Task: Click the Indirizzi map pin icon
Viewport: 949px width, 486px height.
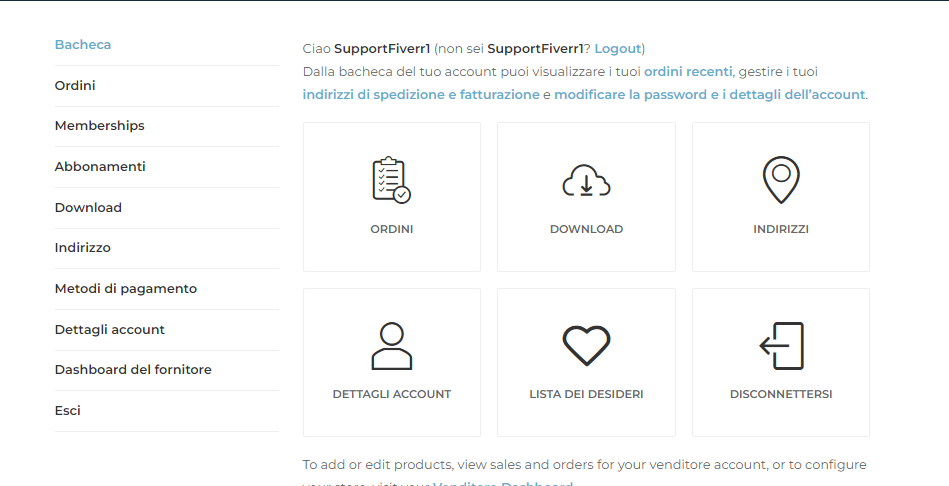Action: pos(781,180)
